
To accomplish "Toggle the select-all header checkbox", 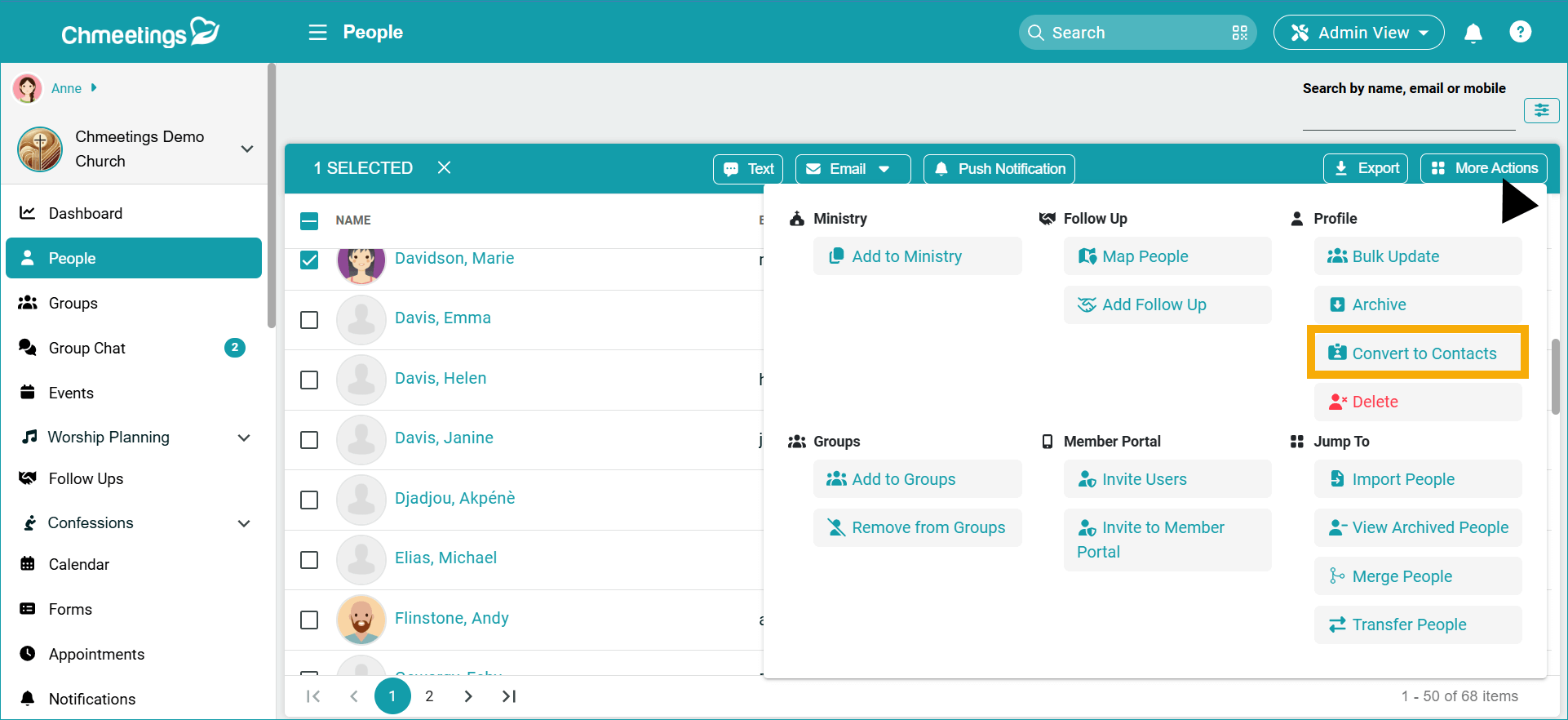I will coord(309,220).
